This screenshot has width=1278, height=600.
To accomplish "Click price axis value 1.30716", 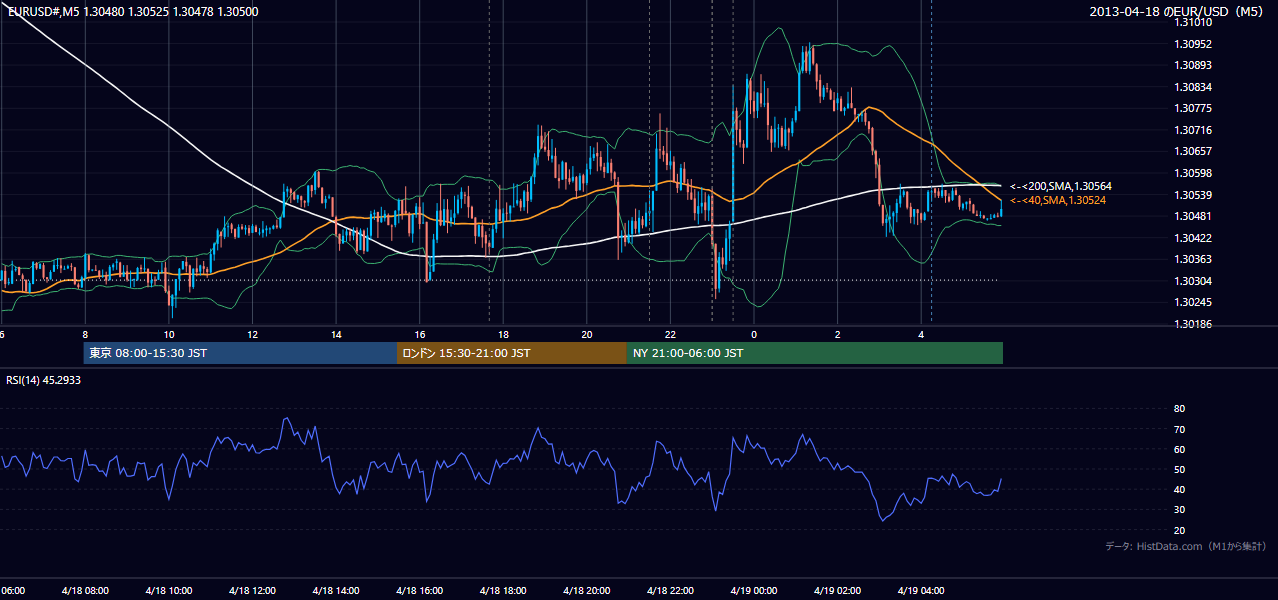I will point(1193,130).
